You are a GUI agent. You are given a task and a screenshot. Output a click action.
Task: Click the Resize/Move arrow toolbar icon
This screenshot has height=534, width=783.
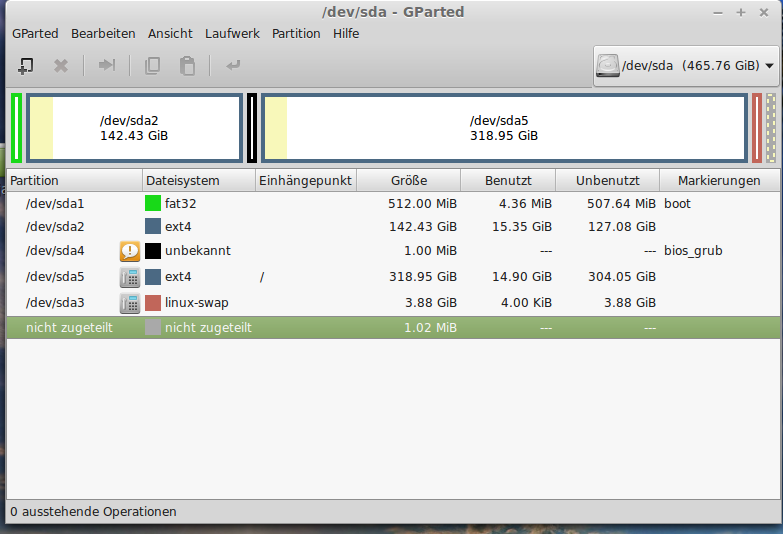click(107, 65)
